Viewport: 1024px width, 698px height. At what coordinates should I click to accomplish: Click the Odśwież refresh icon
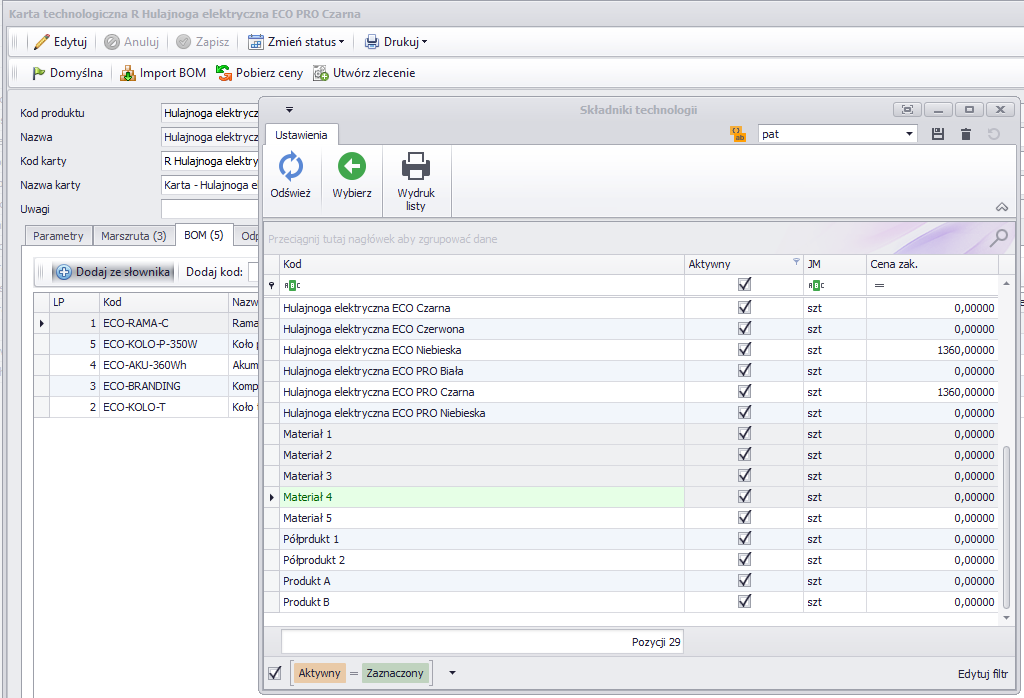point(290,167)
